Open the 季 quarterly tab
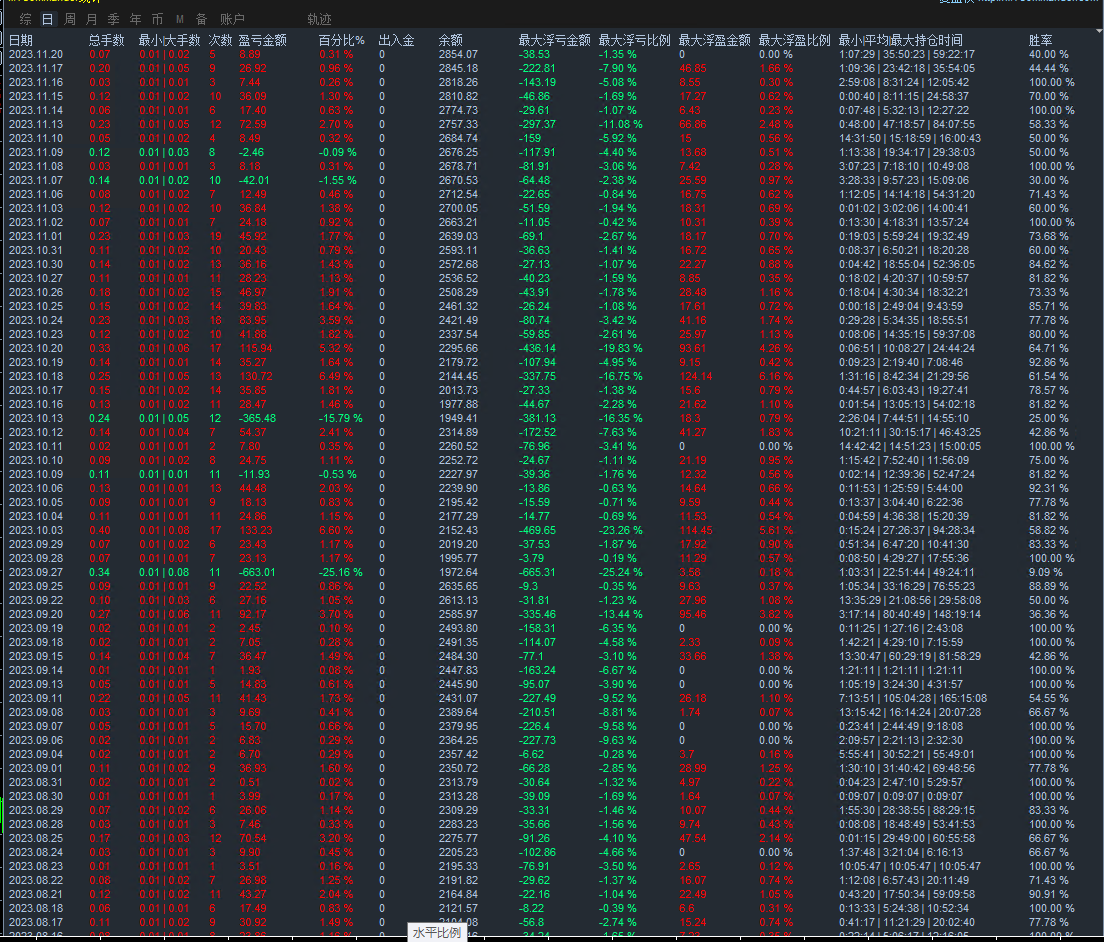 [x=113, y=19]
